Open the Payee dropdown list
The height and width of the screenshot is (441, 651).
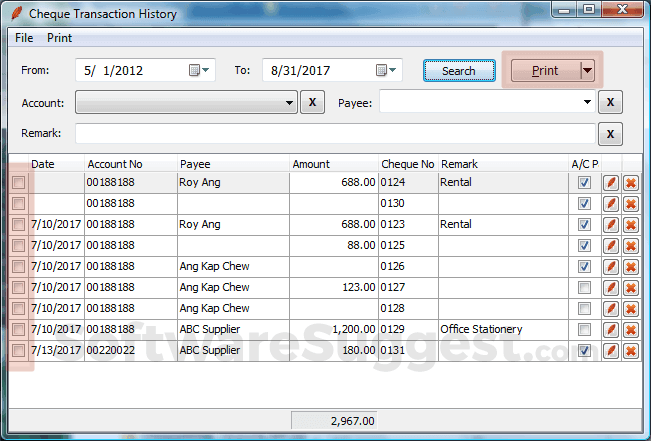coord(587,103)
